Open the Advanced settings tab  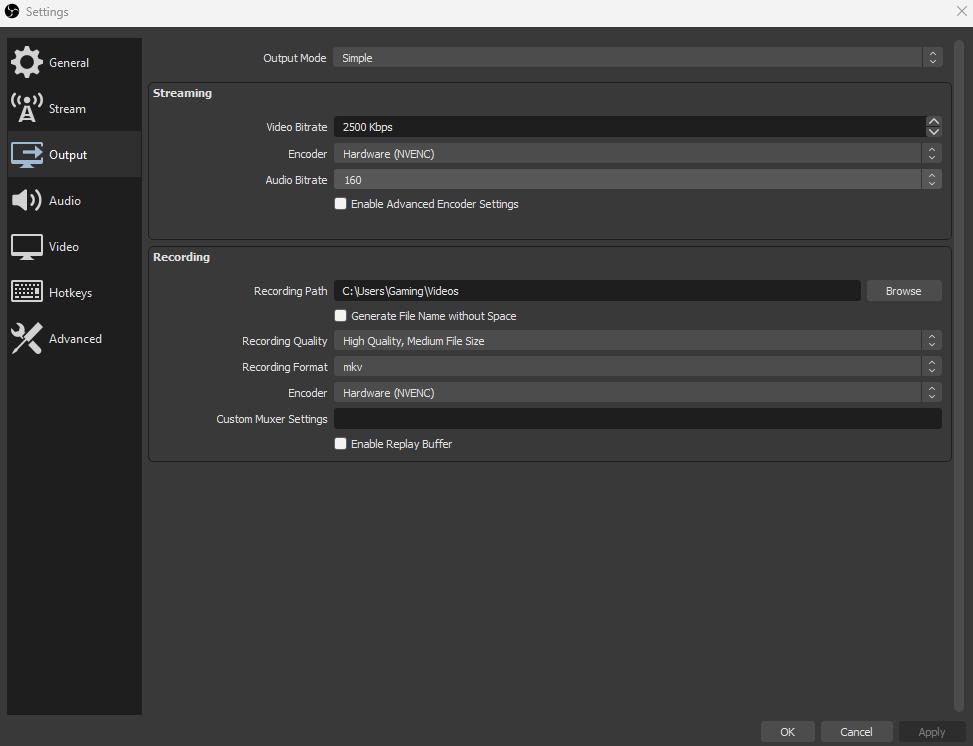coord(74,338)
